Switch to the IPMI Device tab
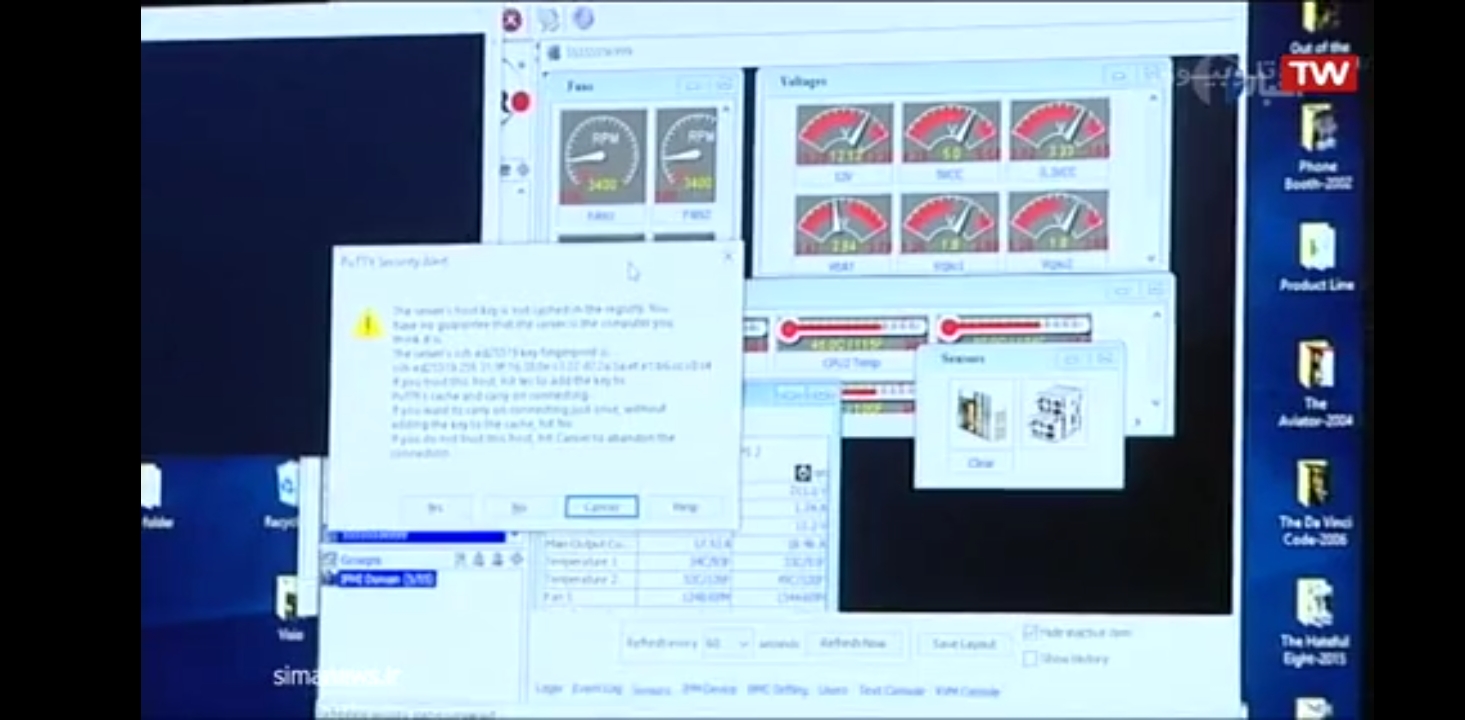Viewport: 1465px width, 720px height. (x=709, y=690)
